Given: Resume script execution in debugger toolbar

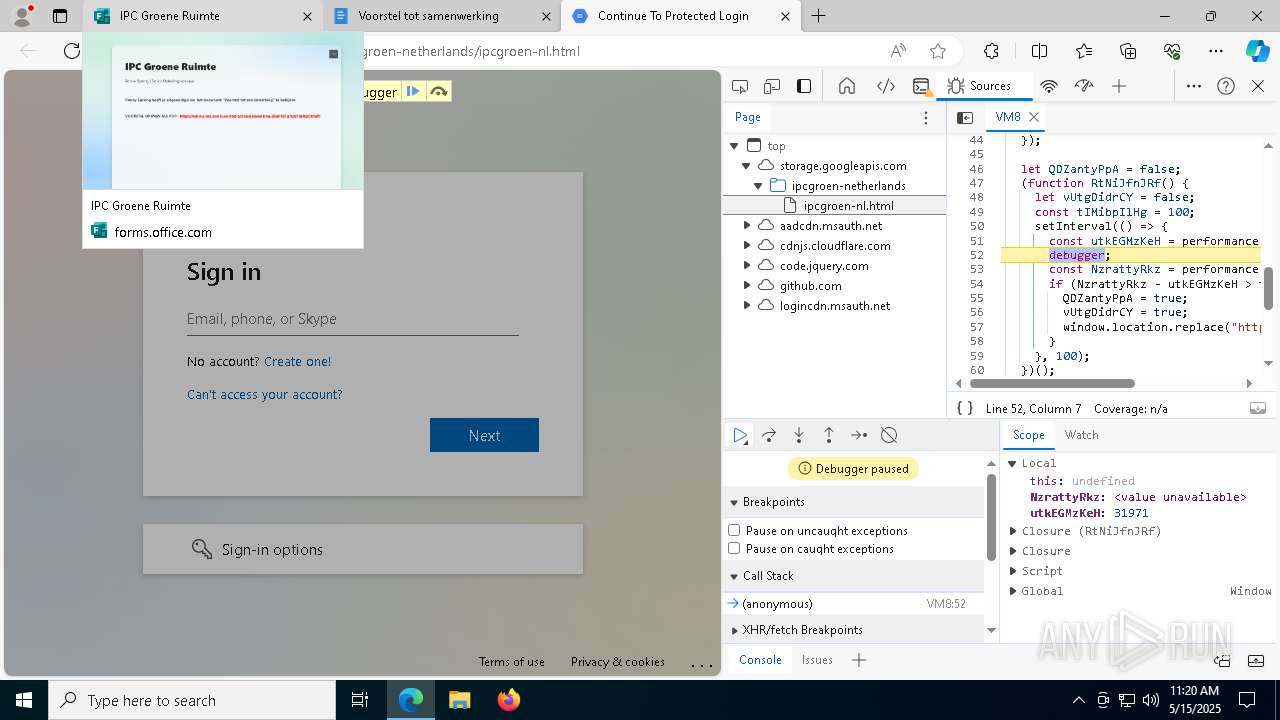Looking at the screenshot, I should coord(740,435).
